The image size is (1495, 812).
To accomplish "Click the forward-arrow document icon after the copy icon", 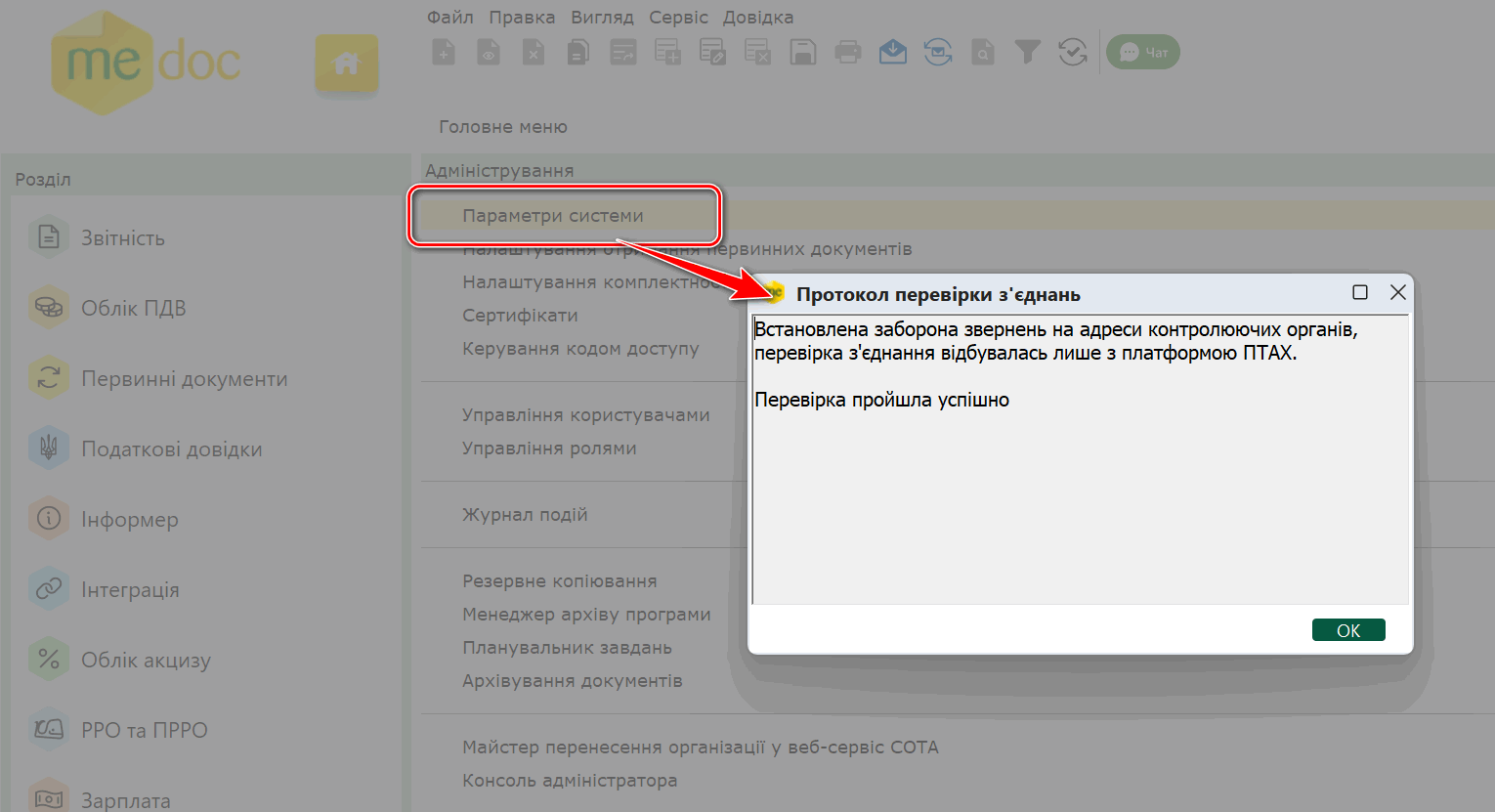I will (x=623, y=52).
